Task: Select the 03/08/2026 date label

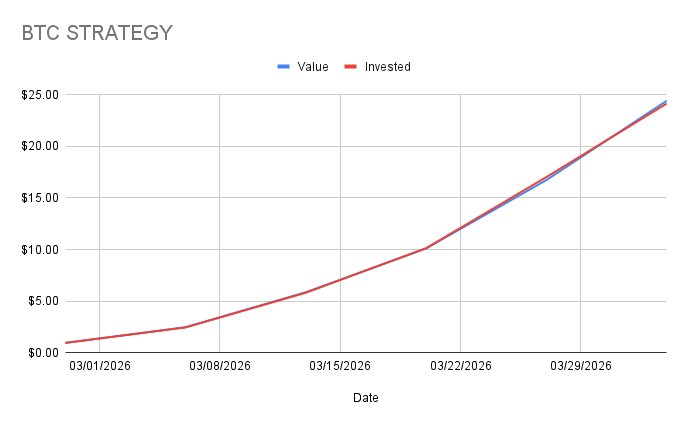Action: pyautogui.click(x=220, y=366)
